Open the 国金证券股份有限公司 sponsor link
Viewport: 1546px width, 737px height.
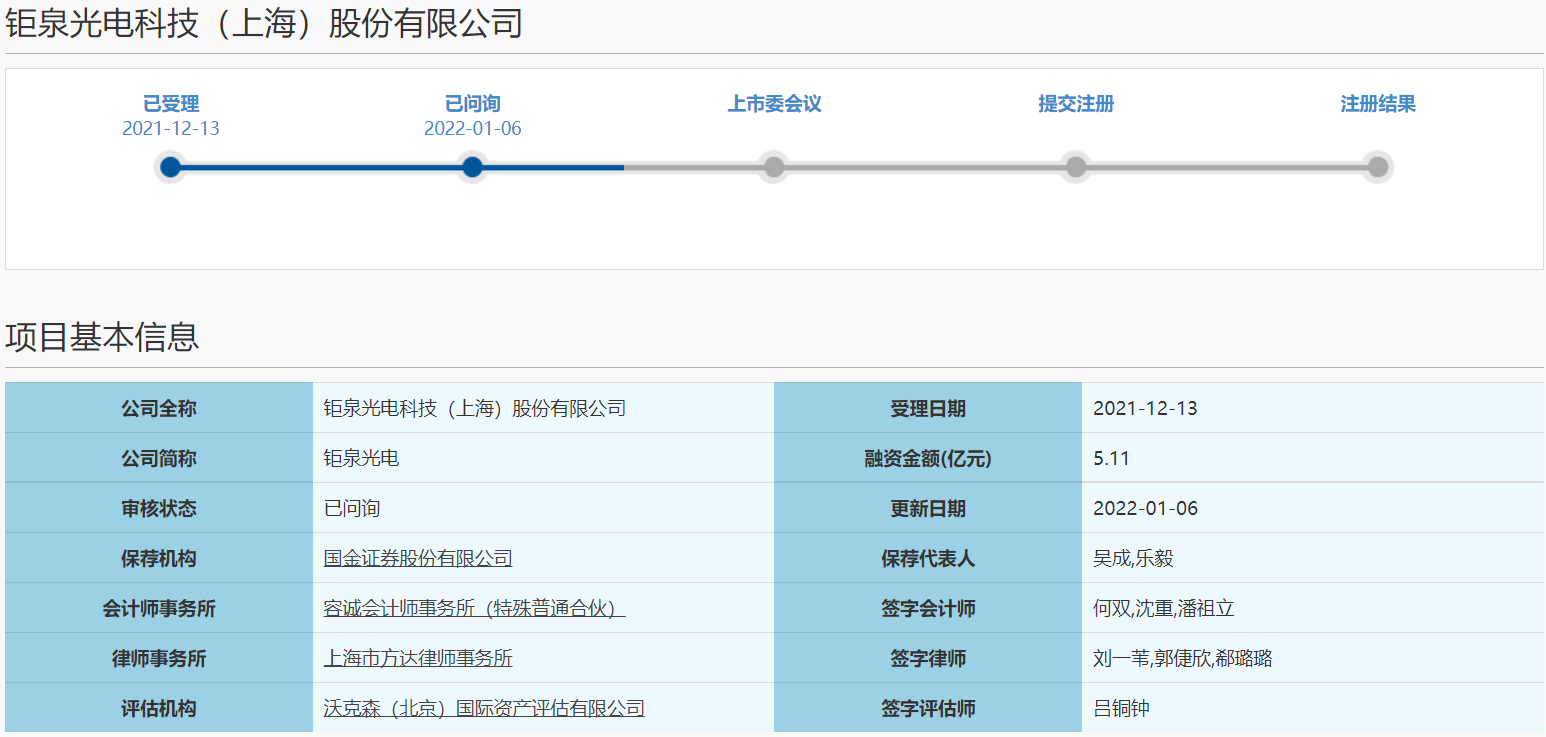click(x=418, y=559)
